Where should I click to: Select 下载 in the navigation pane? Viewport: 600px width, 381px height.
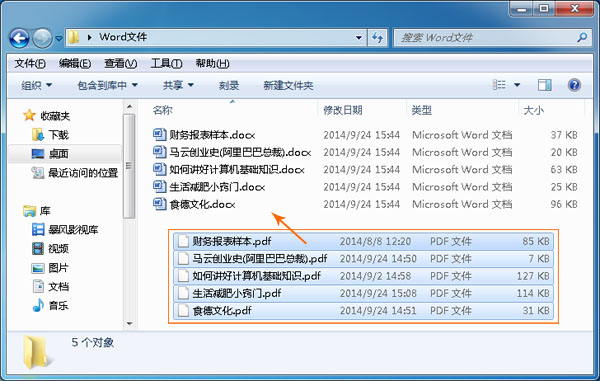click(x=58, y=135)
